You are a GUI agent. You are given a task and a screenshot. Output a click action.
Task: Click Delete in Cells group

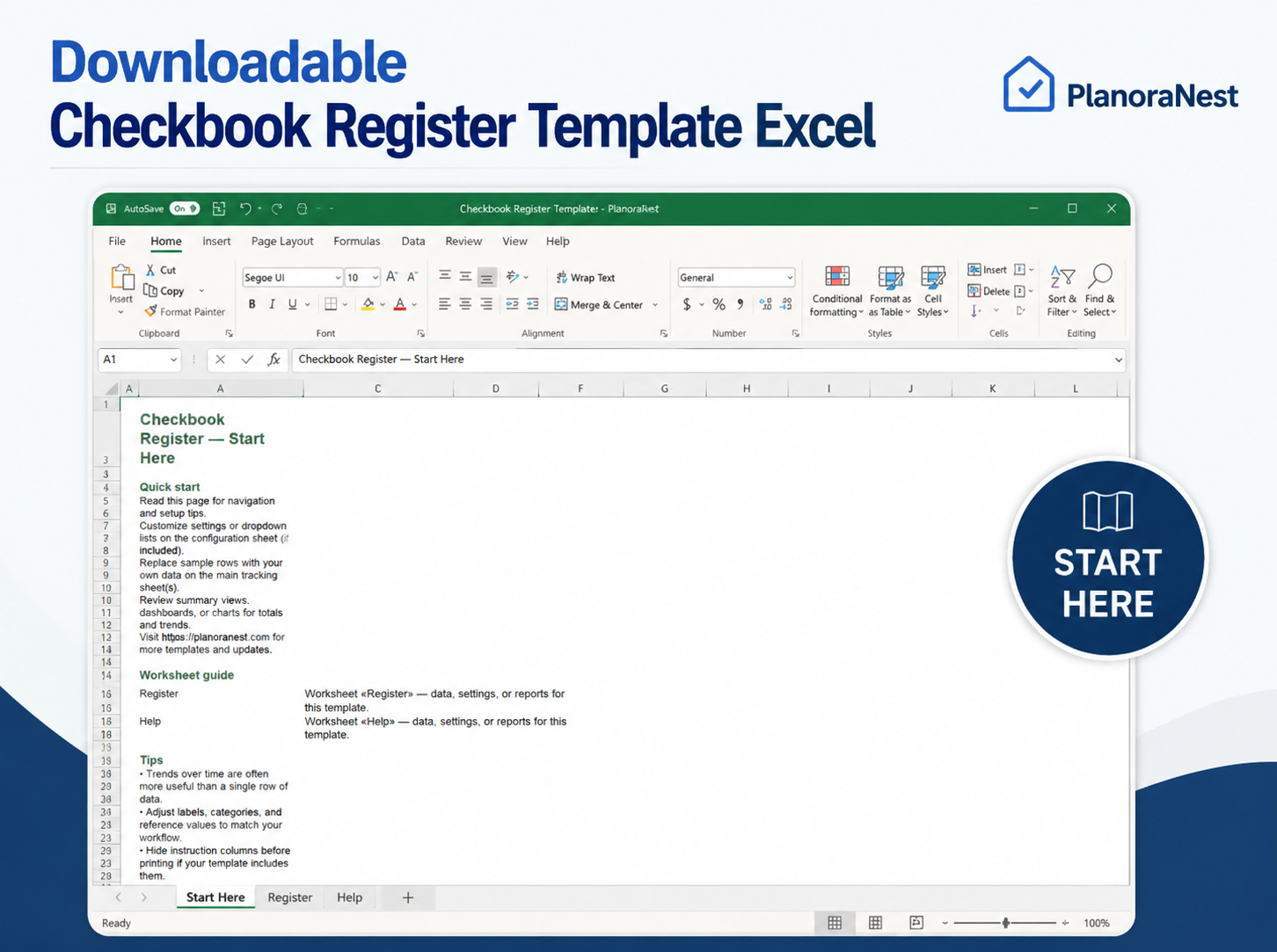[x=989, y=291]
